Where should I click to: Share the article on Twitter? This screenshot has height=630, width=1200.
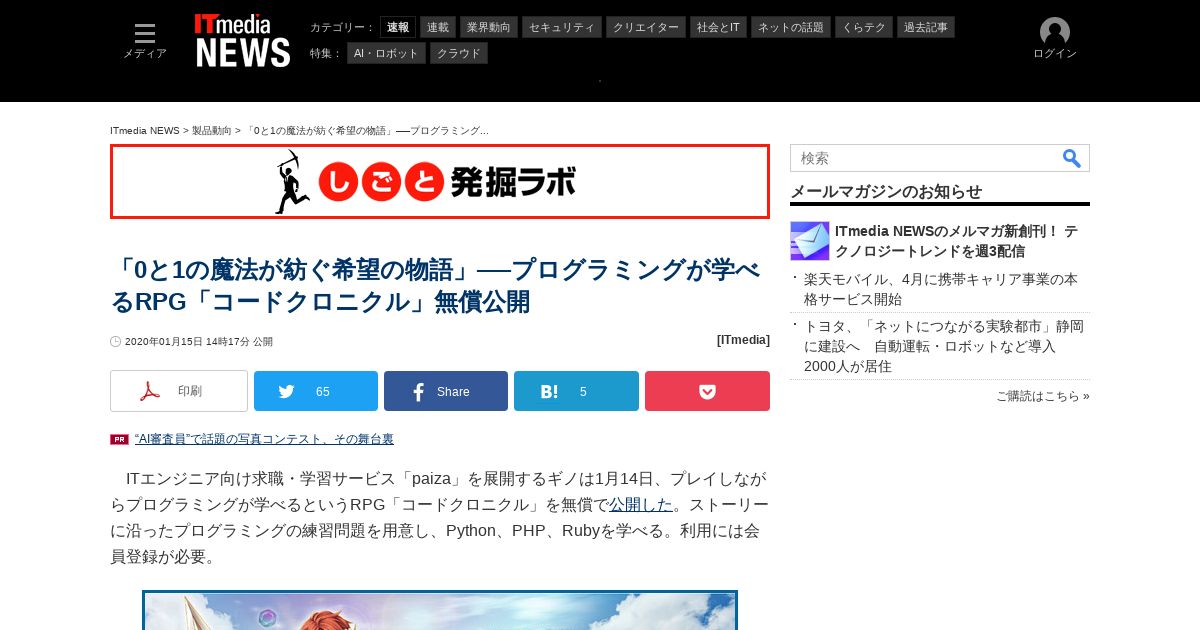pyautogui.click(x=316, y=391)
